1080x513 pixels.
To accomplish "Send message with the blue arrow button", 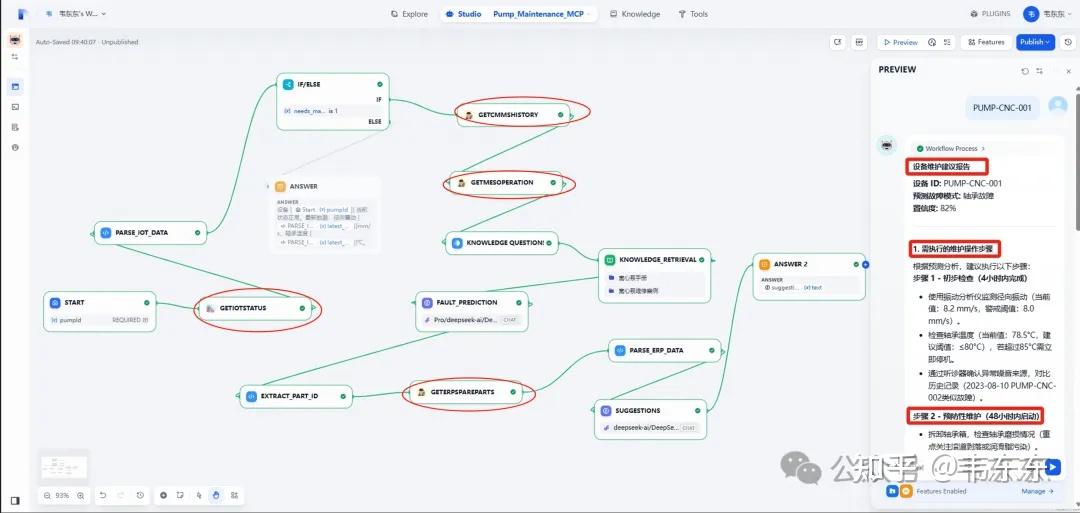I will point(1053,467).
